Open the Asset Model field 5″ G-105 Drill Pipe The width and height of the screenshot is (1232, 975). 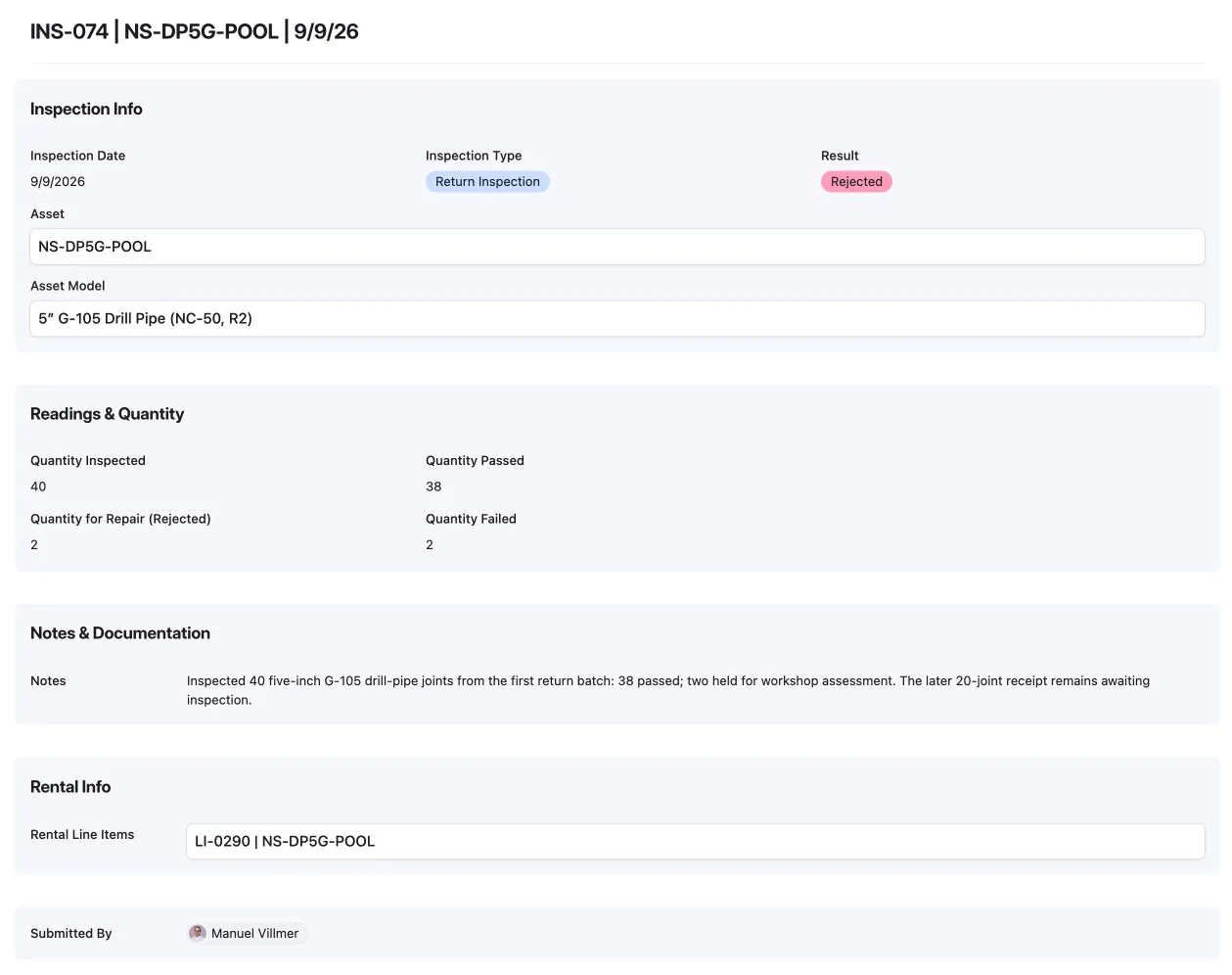(x=616, y=318)
